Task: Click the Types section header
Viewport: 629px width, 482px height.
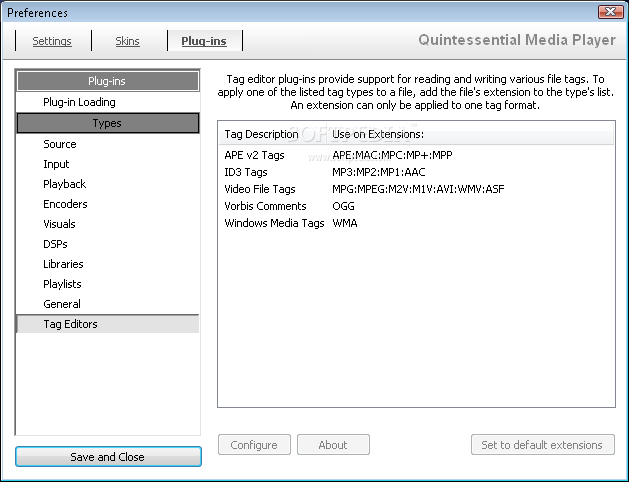Action: pos(107,123)
